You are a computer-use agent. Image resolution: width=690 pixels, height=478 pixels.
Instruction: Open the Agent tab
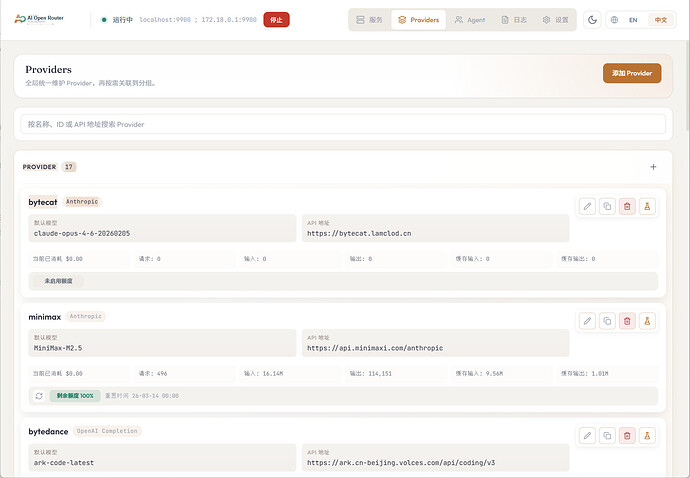point(470,20)
